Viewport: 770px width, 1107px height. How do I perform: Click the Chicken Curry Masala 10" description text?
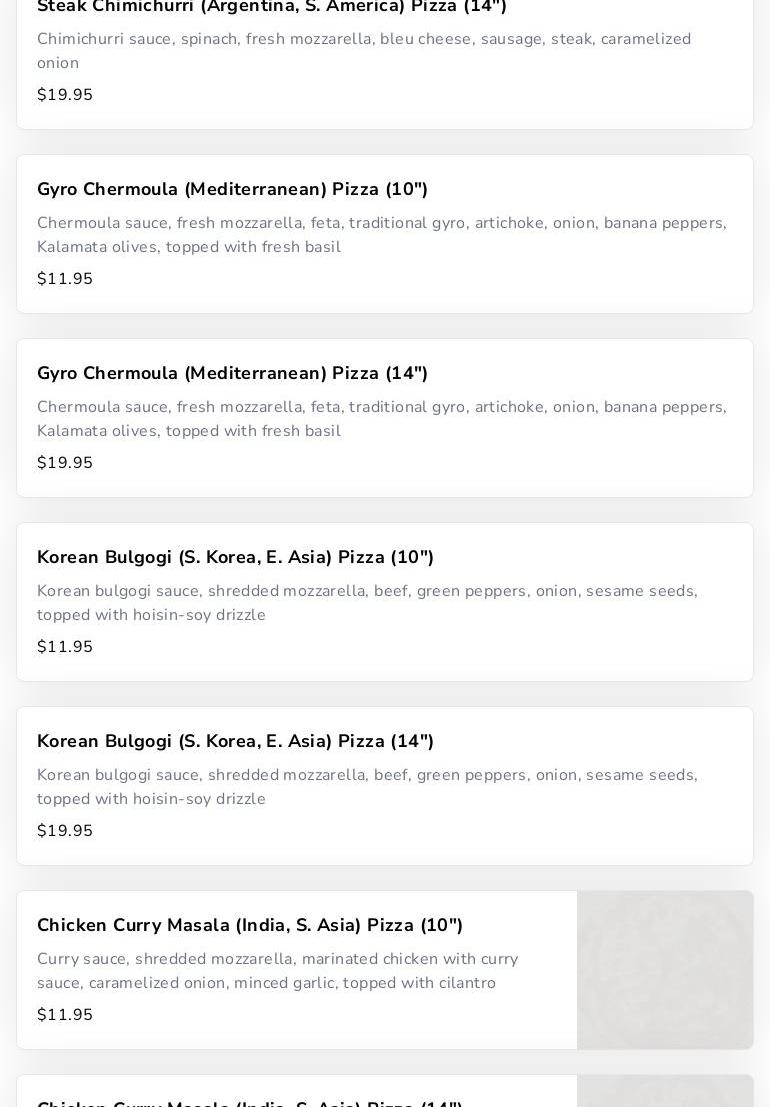277,971
